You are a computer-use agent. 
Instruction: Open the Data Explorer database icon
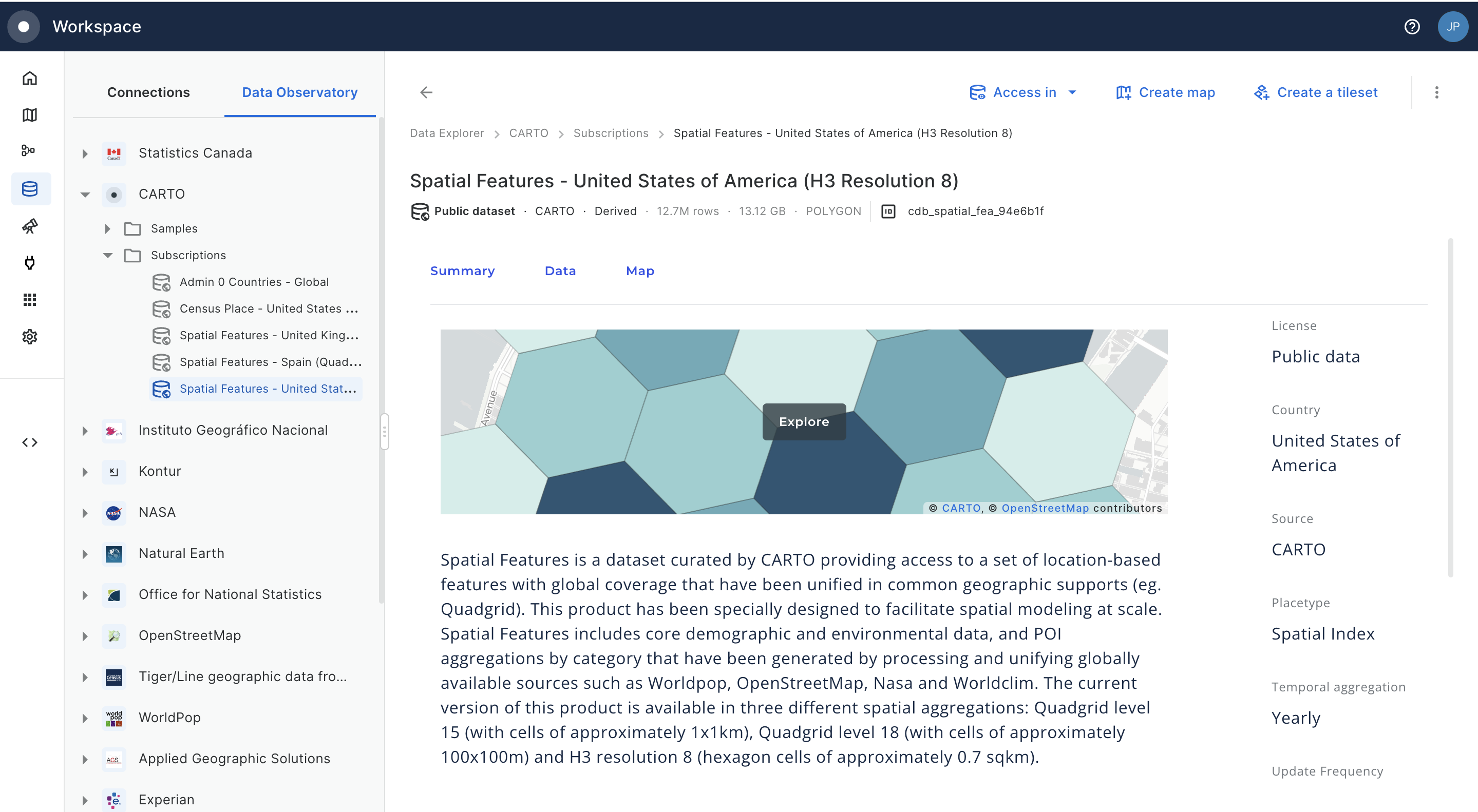(x=30, y=189)
